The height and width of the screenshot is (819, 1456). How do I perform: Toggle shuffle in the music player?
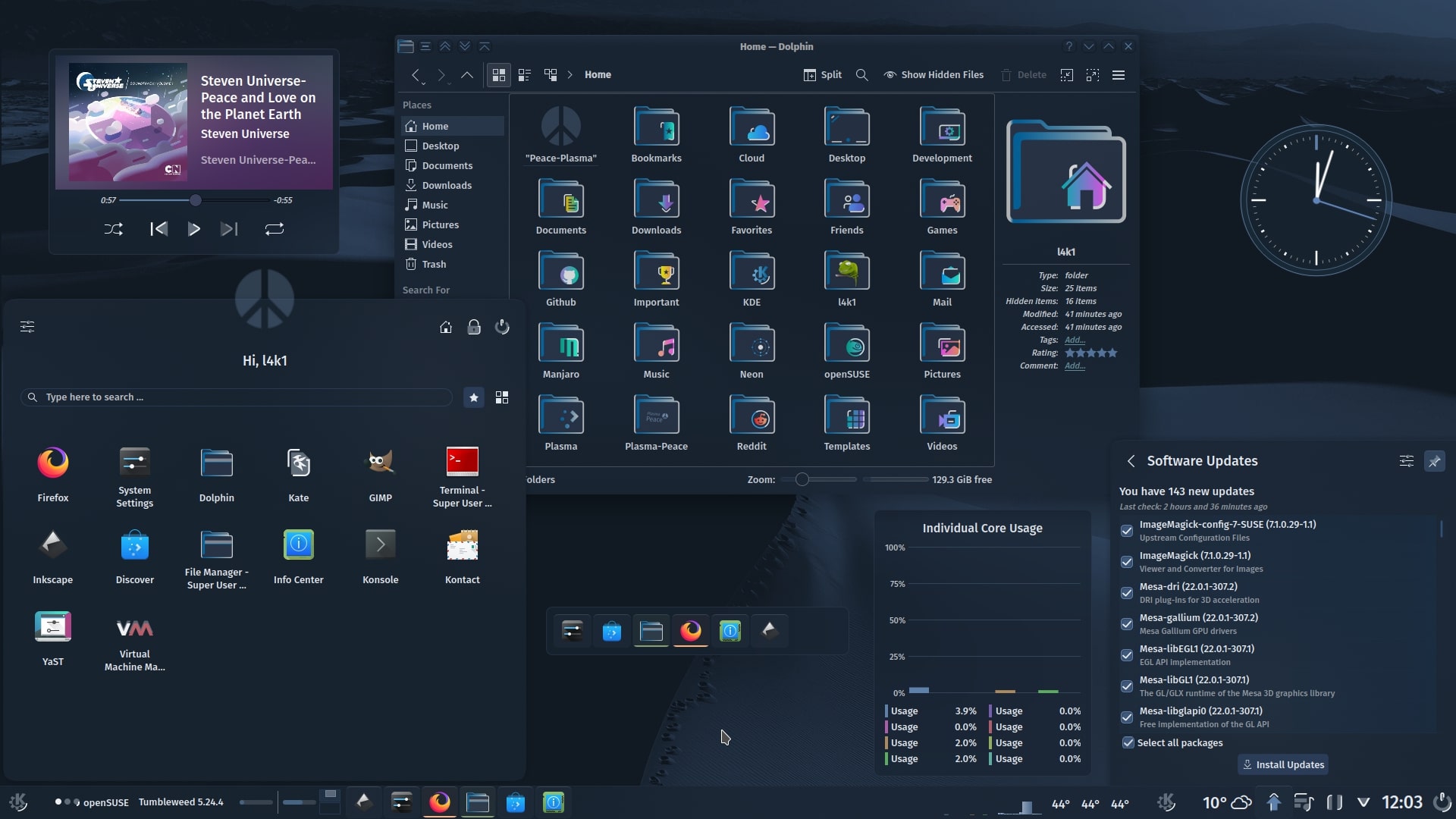(x=114, y=229)
